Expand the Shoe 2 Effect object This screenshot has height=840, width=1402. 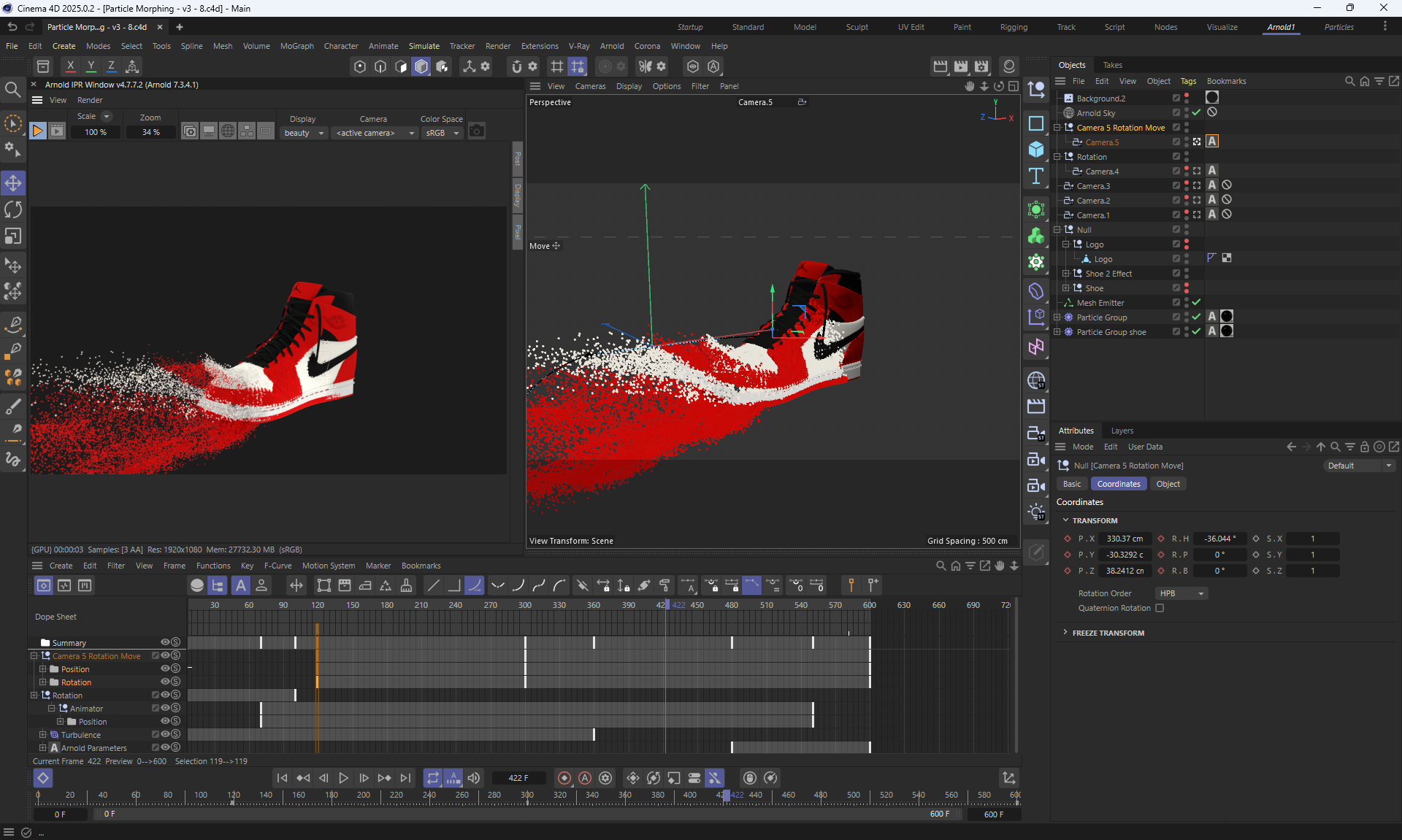coord(1065,274)
